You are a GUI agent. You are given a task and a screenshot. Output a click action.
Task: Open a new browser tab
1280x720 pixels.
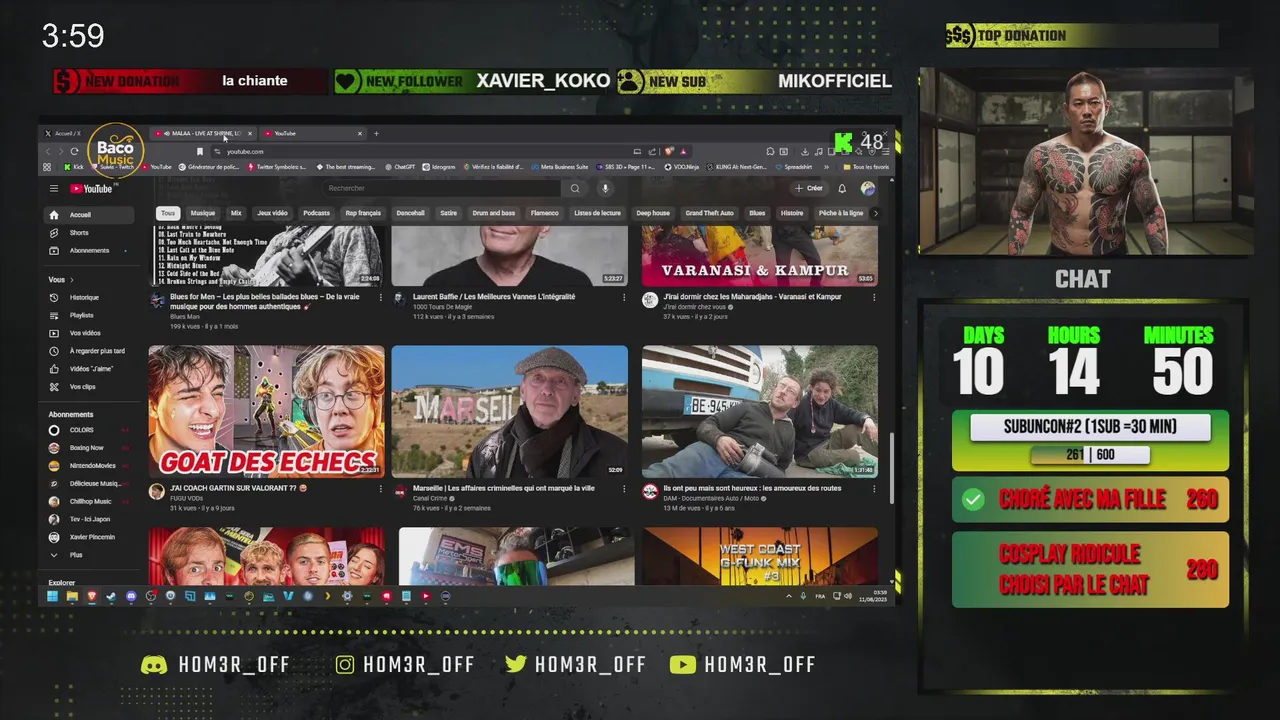[376, 133]
